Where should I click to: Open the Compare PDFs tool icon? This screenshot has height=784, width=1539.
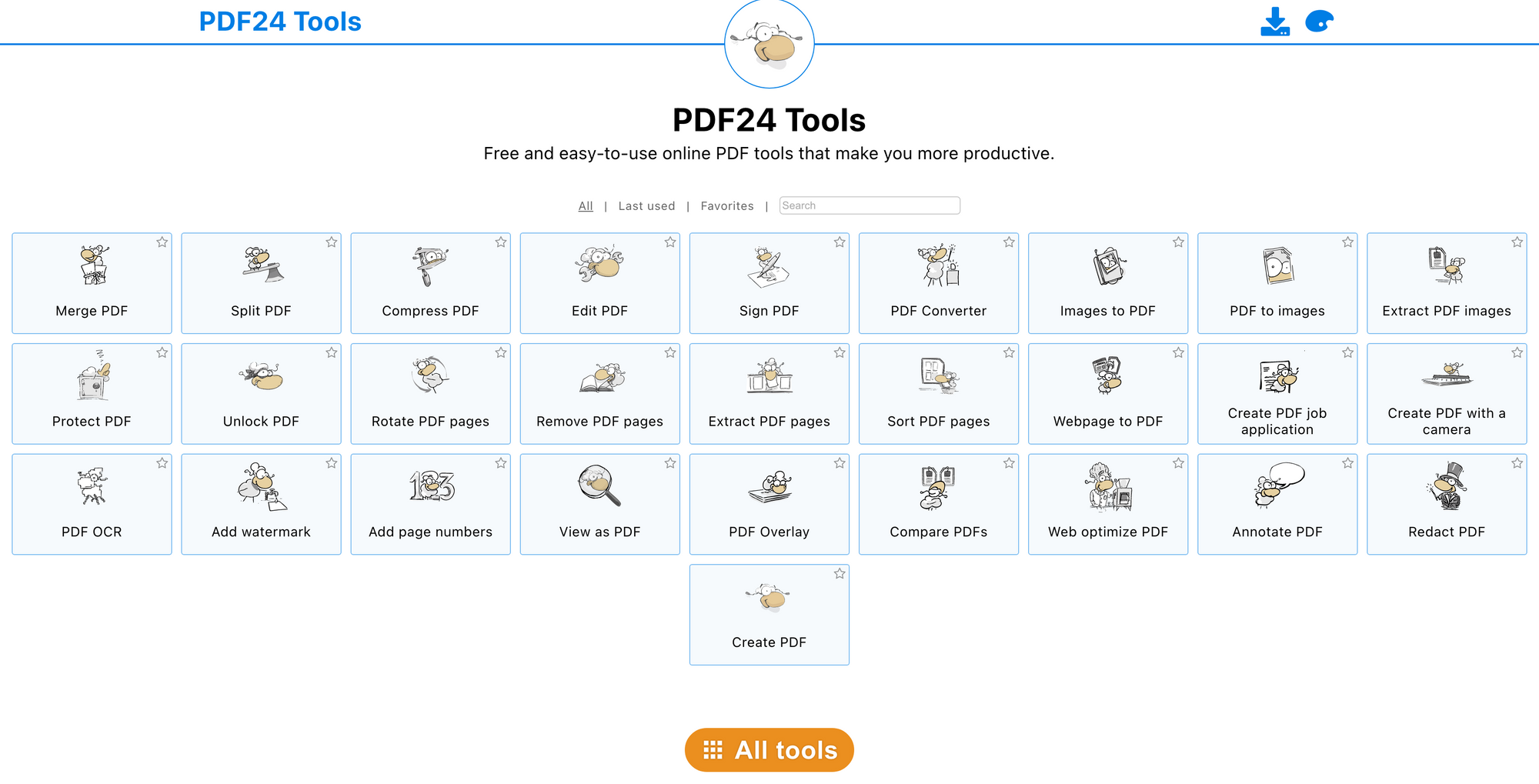937,488
